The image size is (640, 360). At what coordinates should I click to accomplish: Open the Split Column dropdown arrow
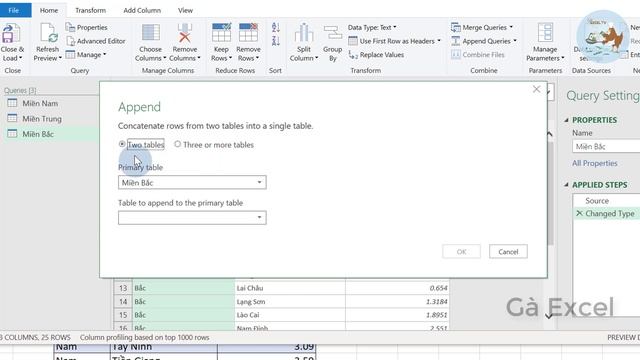point(317,58)
